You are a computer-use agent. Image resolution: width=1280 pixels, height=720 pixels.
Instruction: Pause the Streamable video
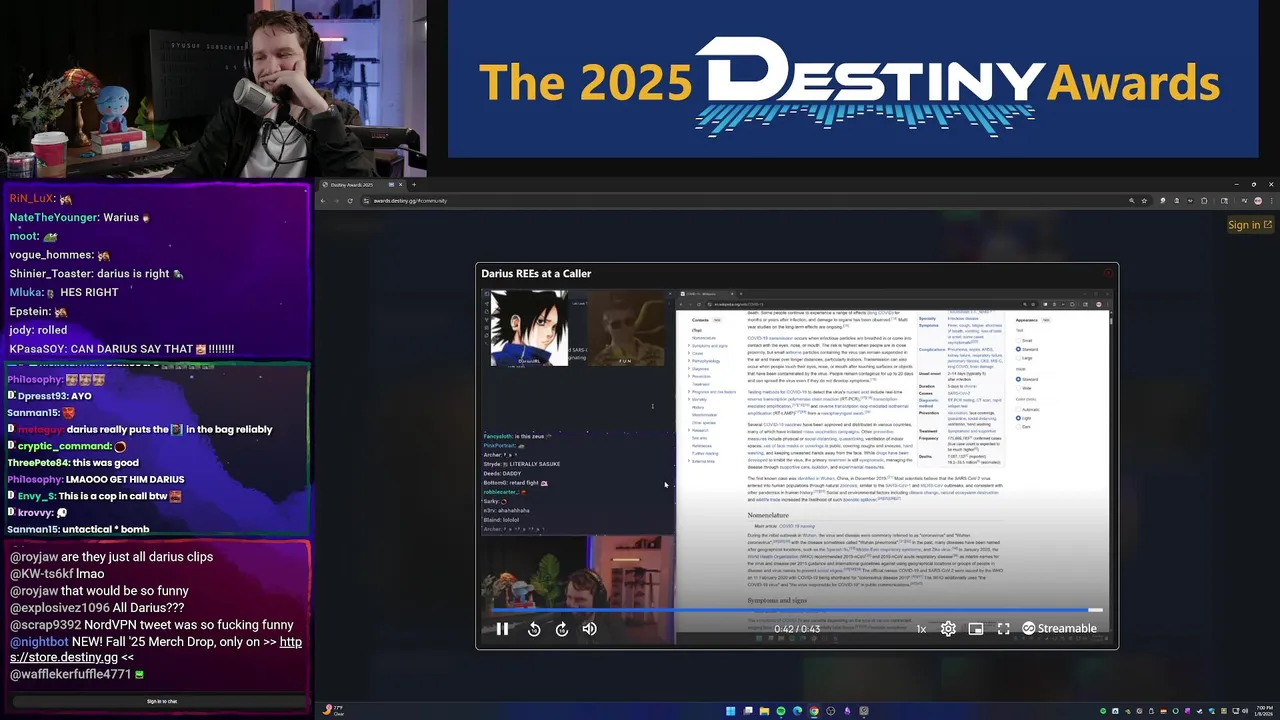(x=502, y=629)
